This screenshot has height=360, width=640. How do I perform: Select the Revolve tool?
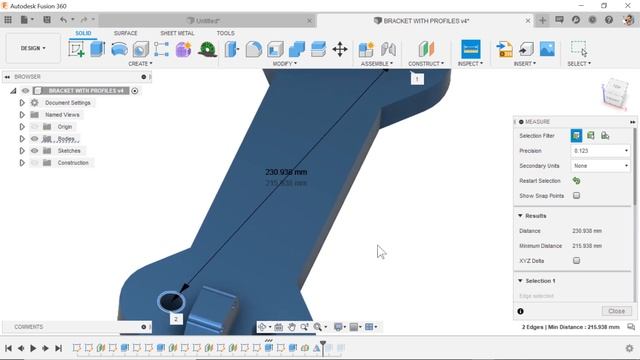pyautogui.click(x=119, y=49)
